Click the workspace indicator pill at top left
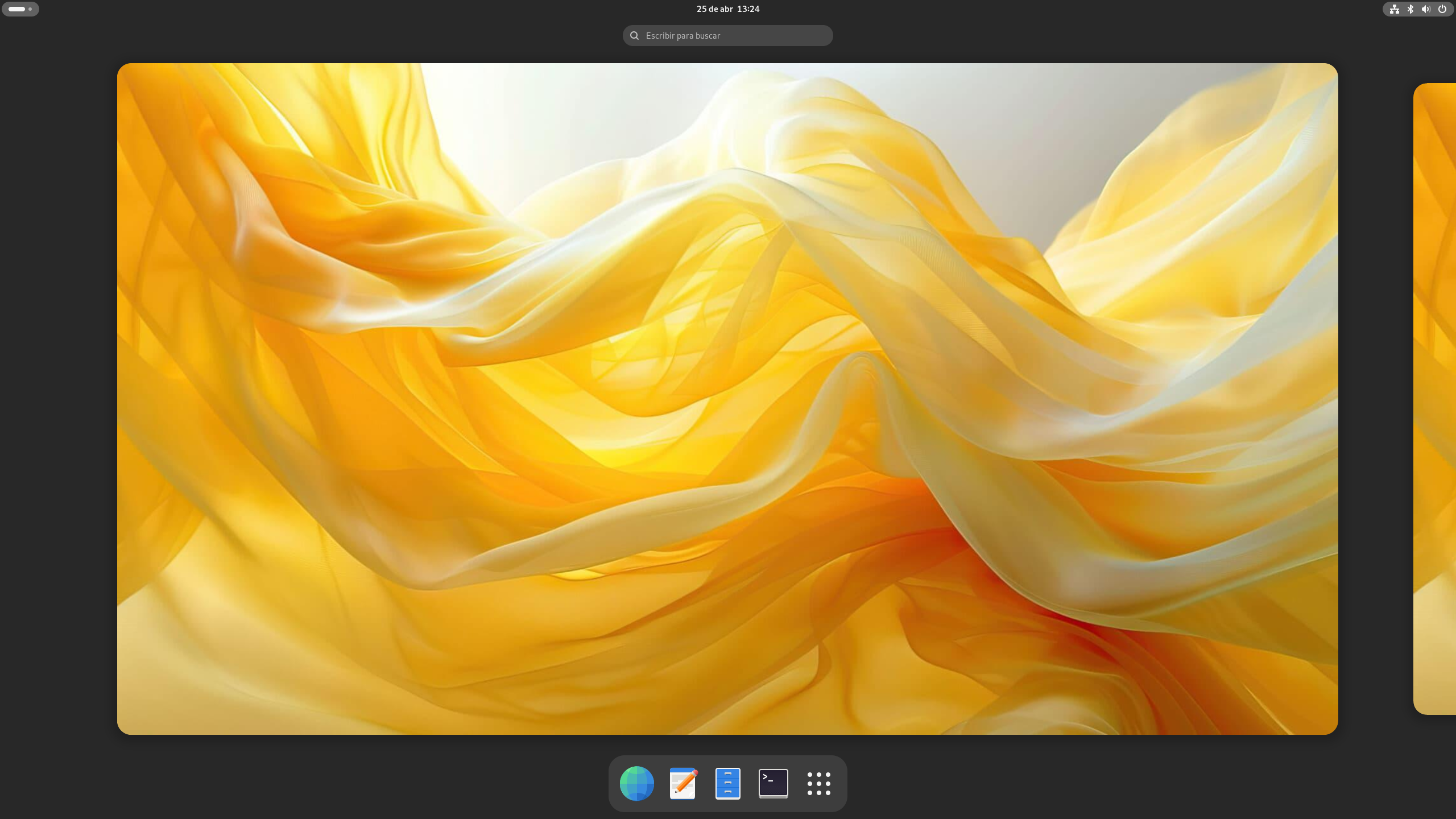Screen dimensions: 1456x819 pos(20,9)
